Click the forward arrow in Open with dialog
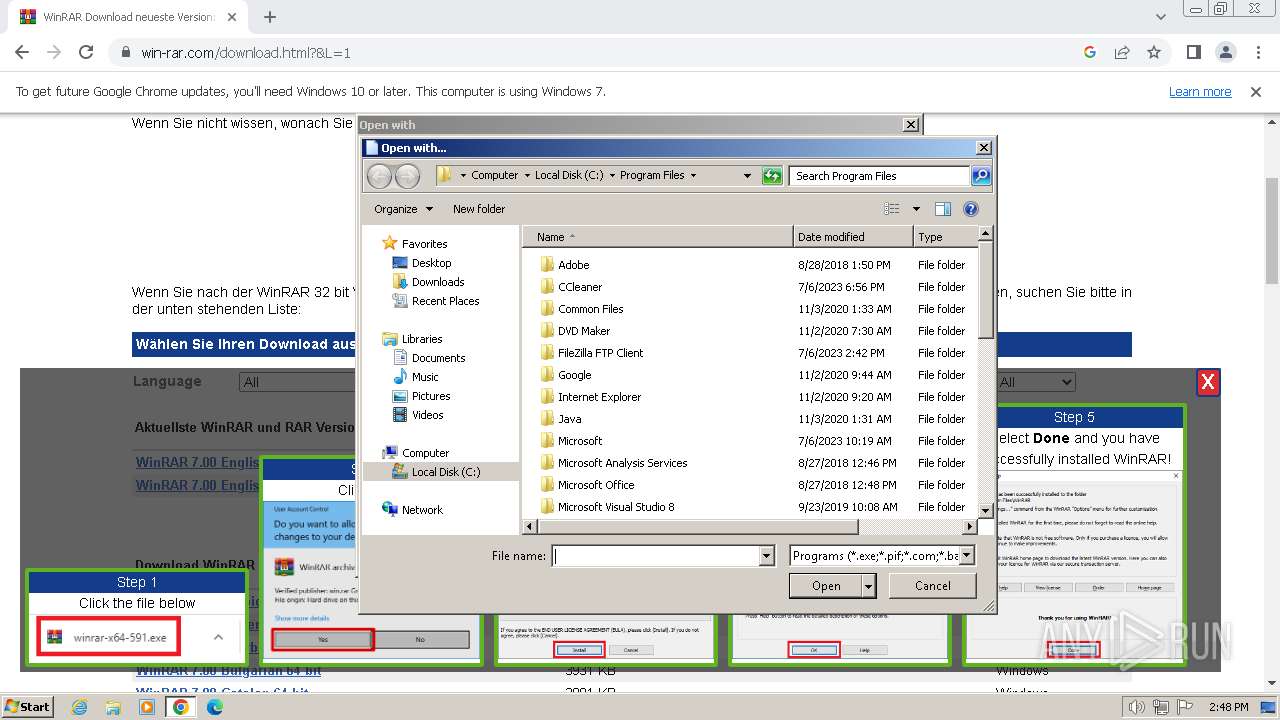This screenshot has height=720, width=1280. (x=408, y=176)
